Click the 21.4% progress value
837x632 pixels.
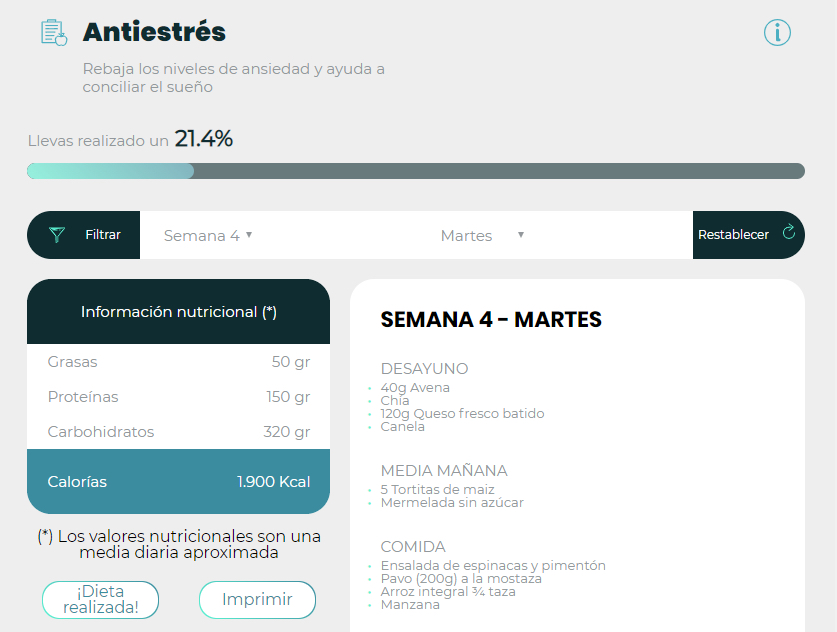coord(204,139)
